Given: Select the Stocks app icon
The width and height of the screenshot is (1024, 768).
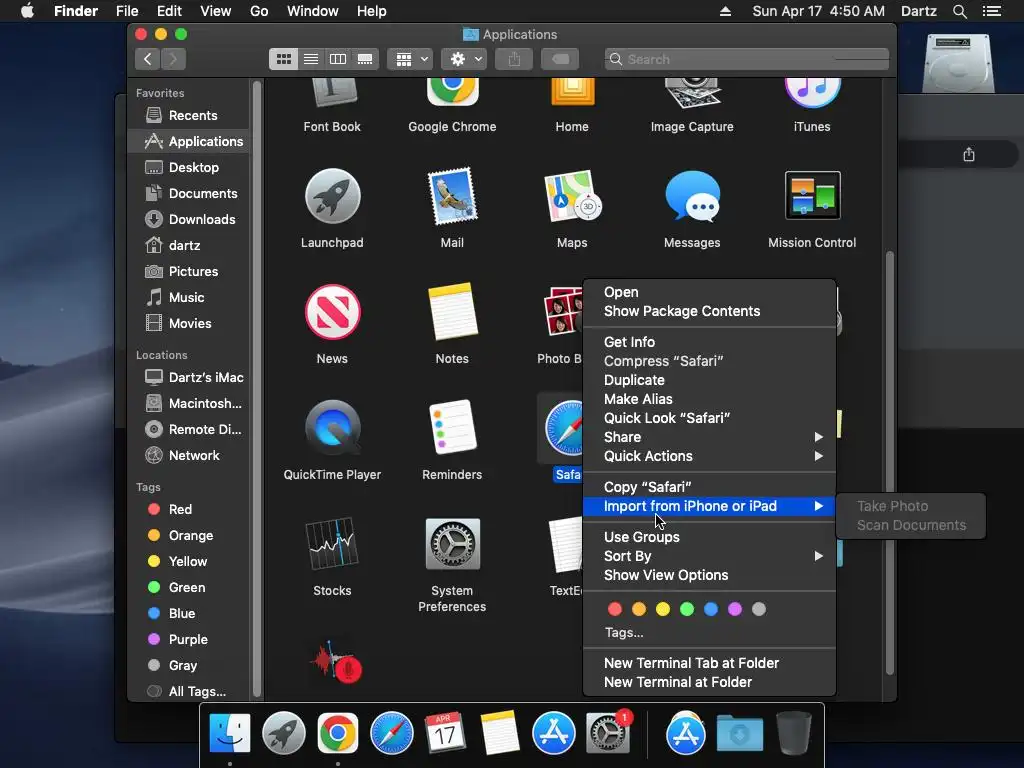Looking at the screenshot, I should point(332,543).
